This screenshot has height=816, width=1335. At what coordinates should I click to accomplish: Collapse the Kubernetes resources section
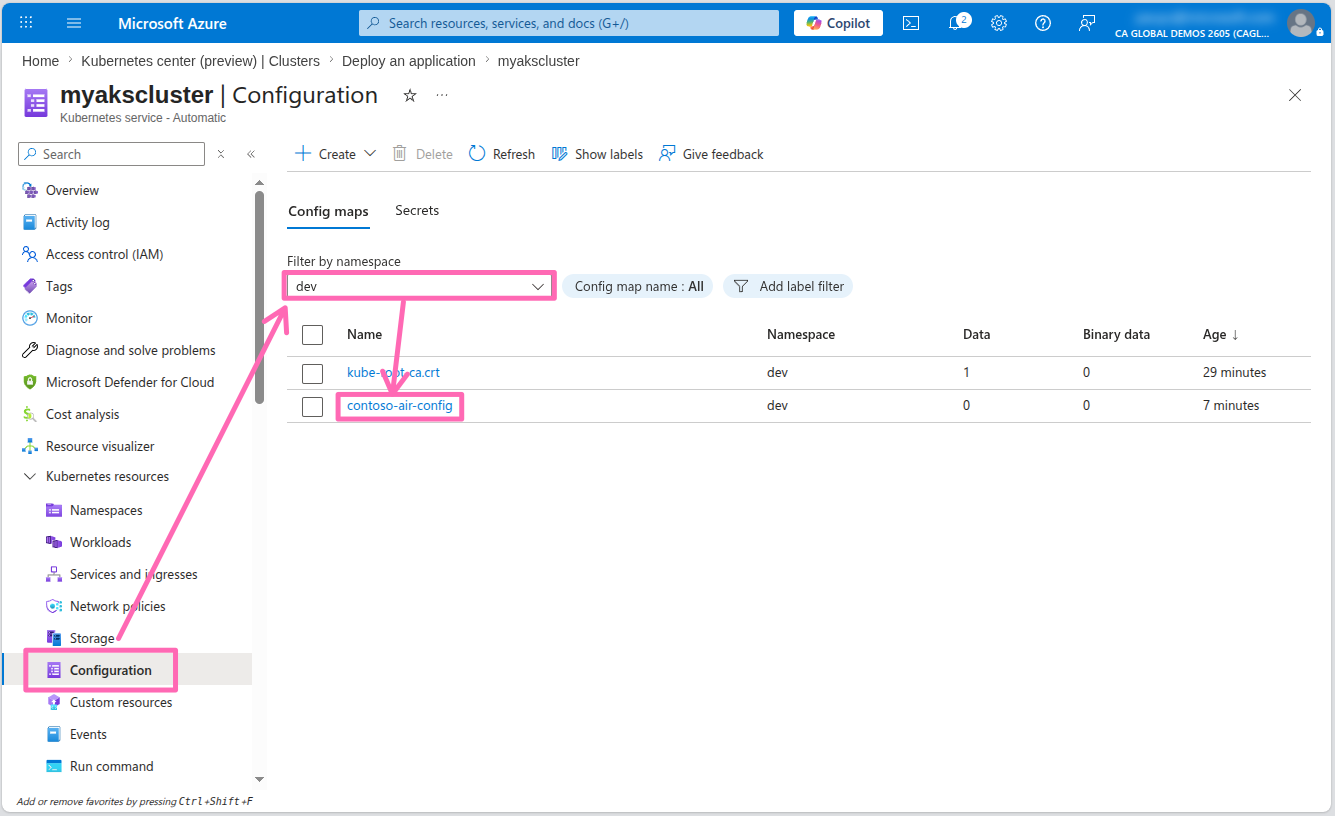click(x=30, y=477)
